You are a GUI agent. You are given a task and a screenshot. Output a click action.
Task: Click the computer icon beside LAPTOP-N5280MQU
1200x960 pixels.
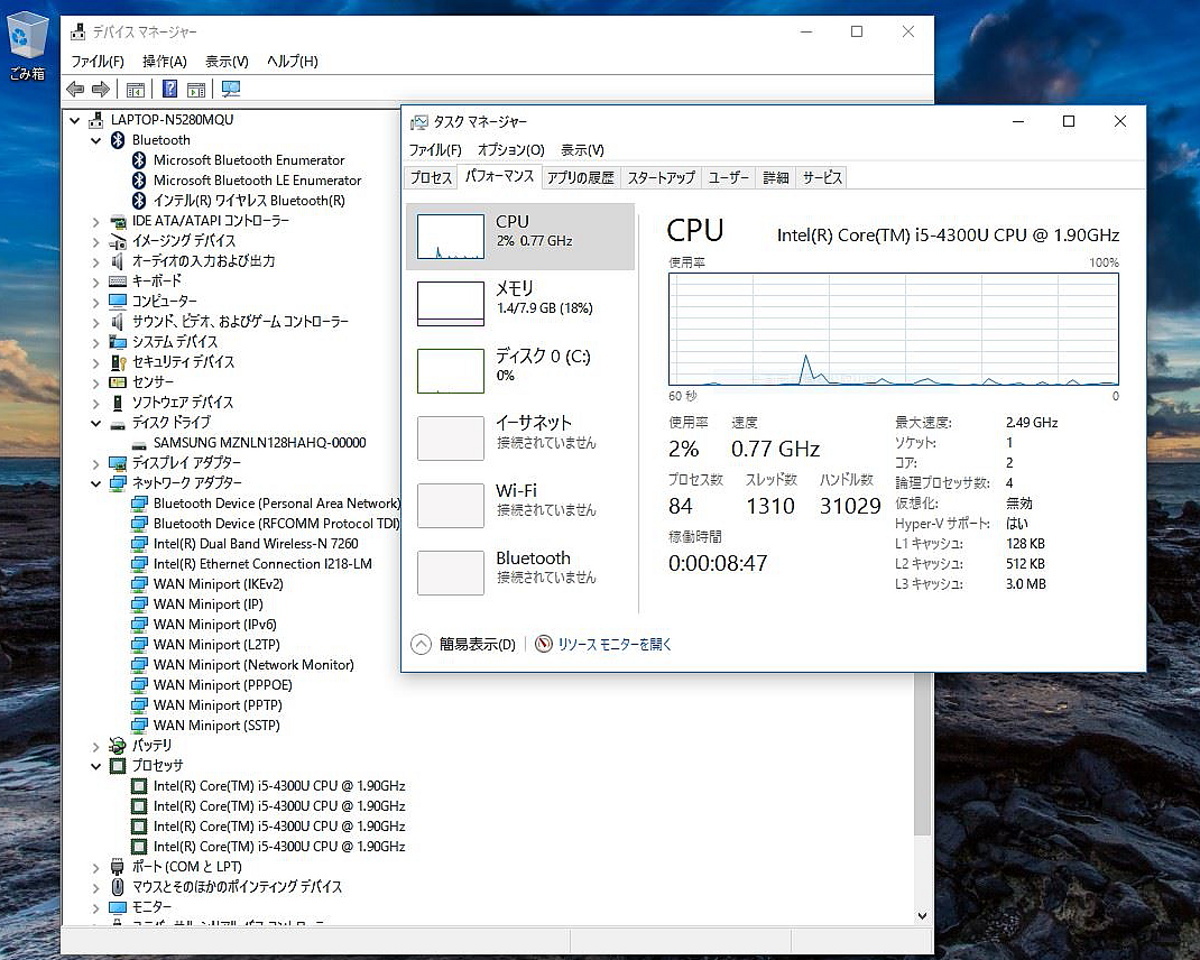click(x=96, y=120)
